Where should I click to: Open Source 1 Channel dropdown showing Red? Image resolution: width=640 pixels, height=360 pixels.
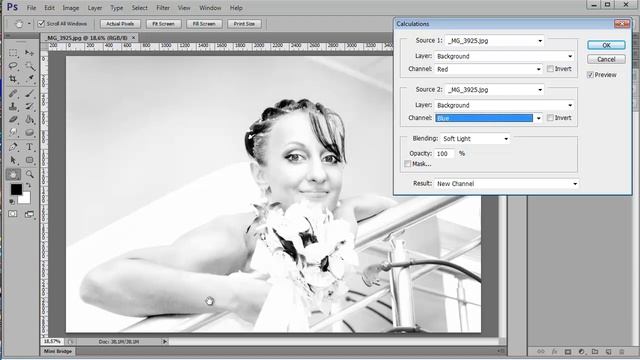click(x=489, y=69)
